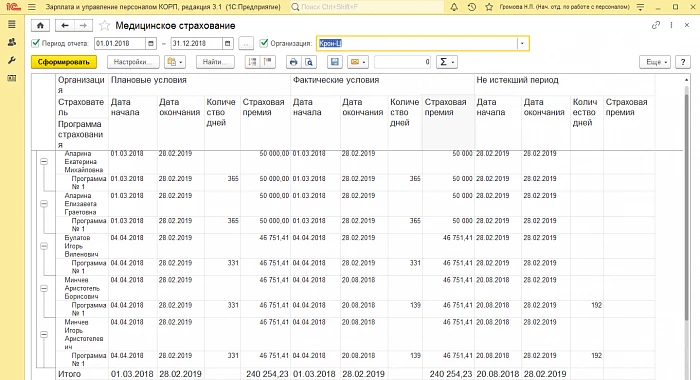Select Булатов Игорь Виленович name cell

[81, 246]
